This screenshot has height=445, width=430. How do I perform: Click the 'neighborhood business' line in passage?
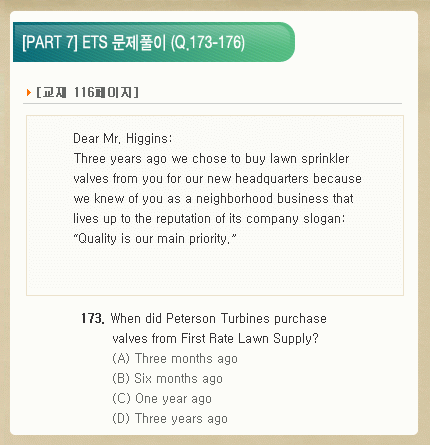point(213,199)
